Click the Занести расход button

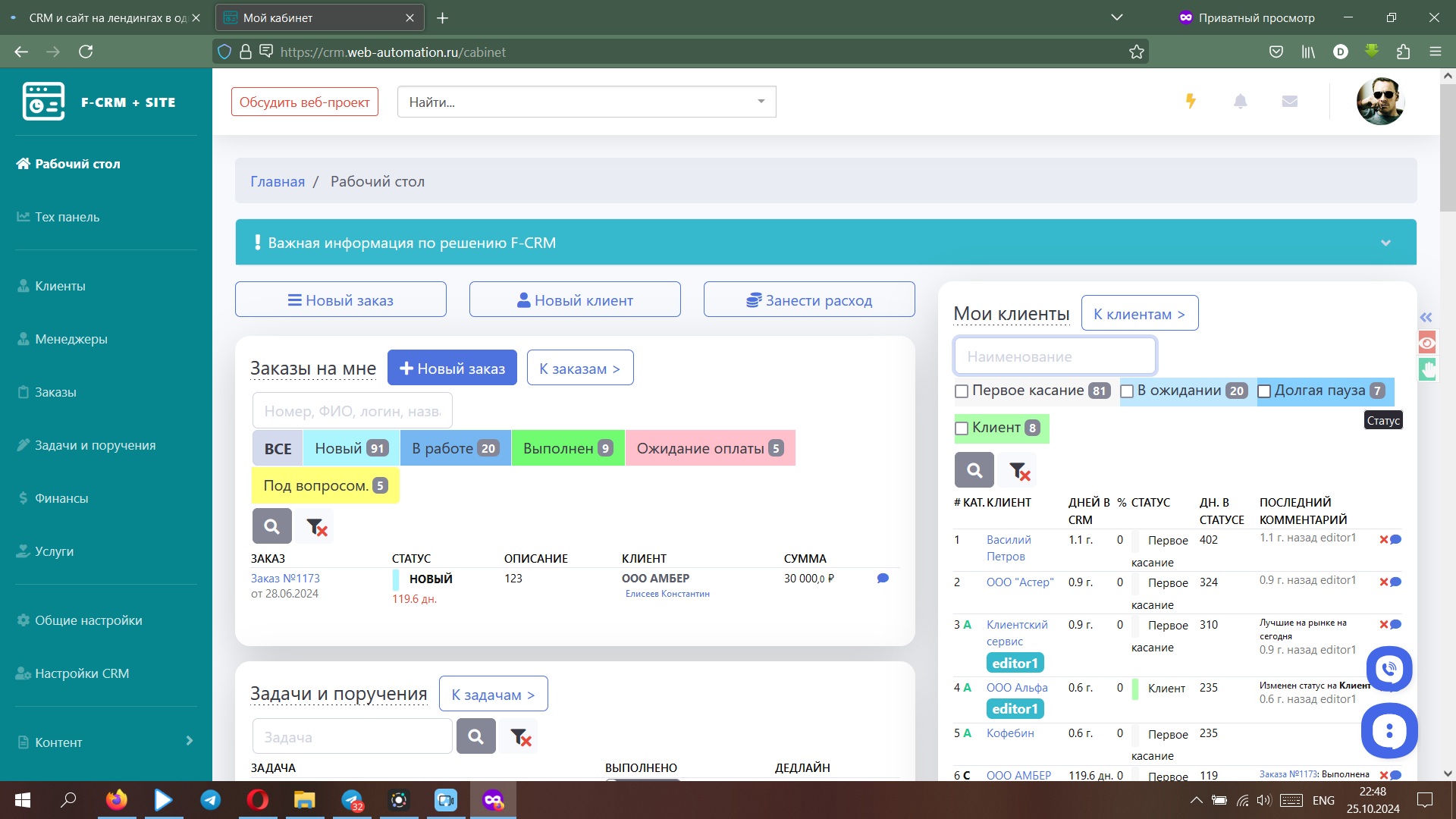coord(809,300)
